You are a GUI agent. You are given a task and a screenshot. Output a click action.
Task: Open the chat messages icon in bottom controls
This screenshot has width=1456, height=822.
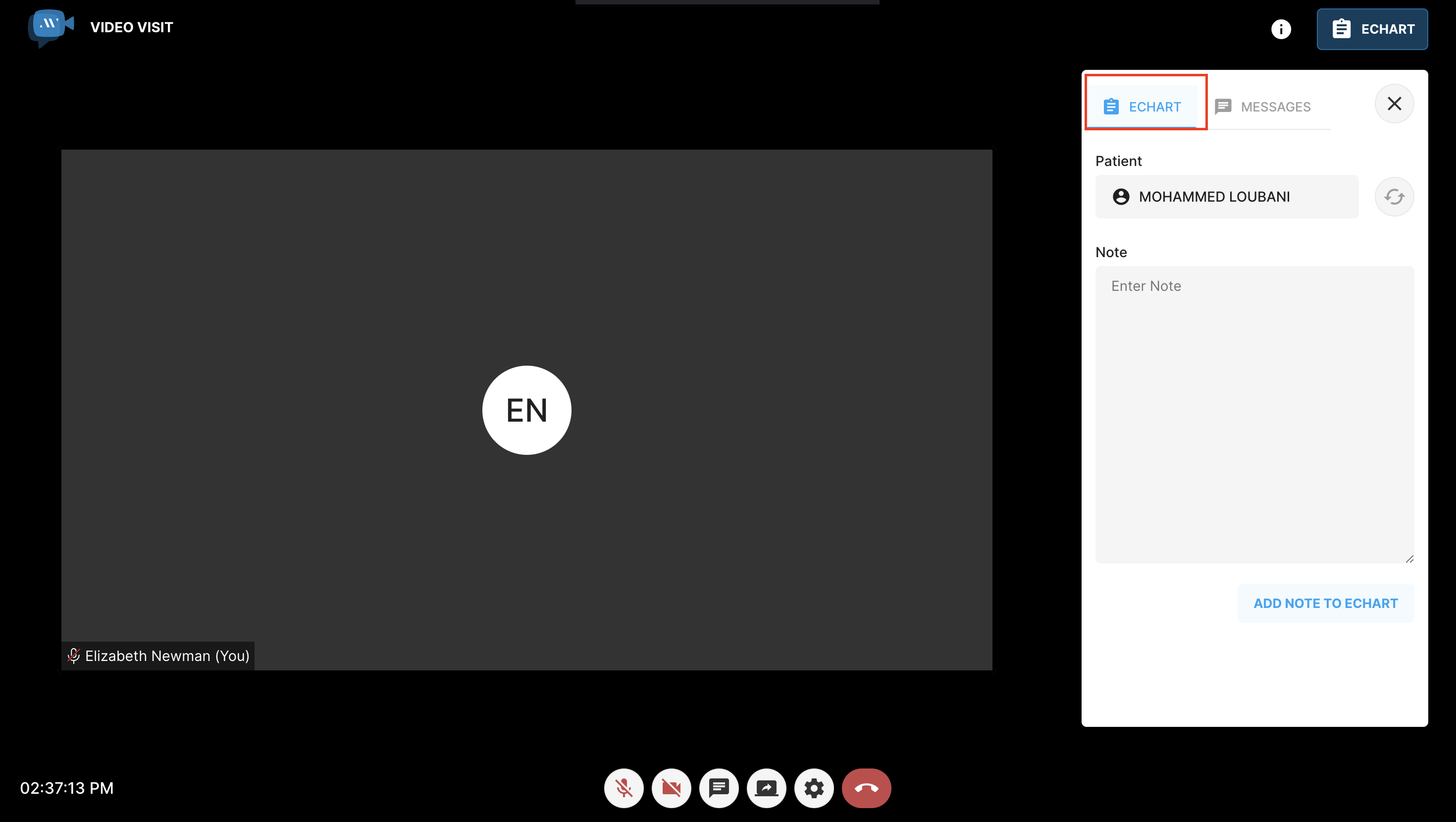coord(719,787)
